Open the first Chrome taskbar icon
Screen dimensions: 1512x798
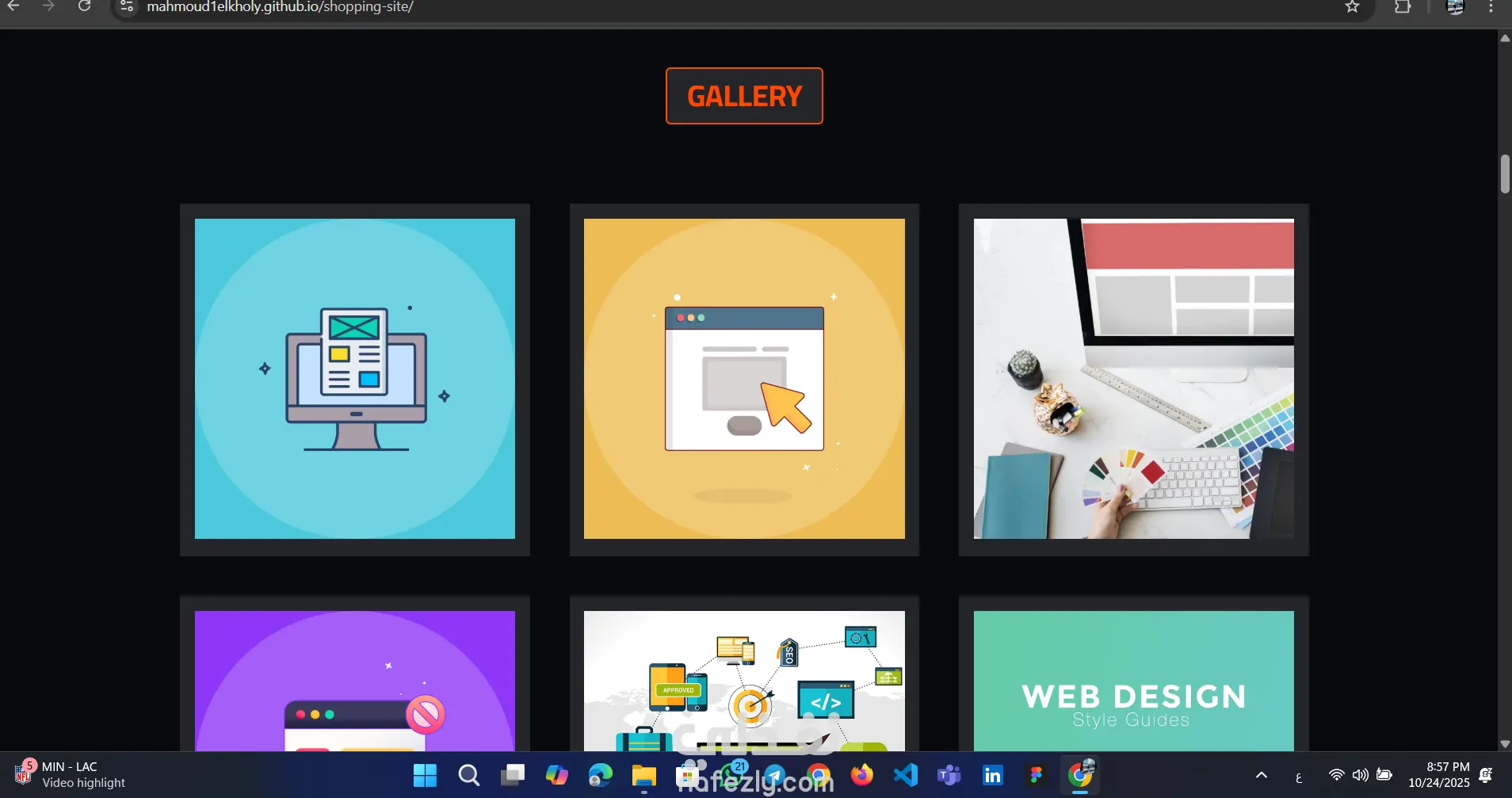coord(819,775)
